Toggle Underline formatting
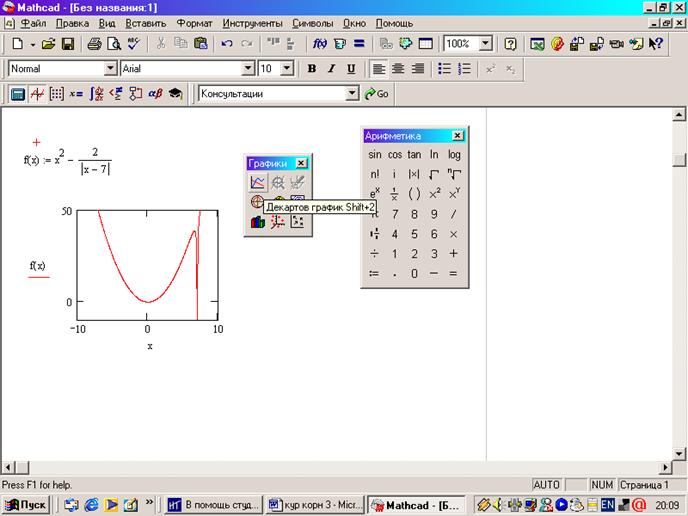 (350, 69)
